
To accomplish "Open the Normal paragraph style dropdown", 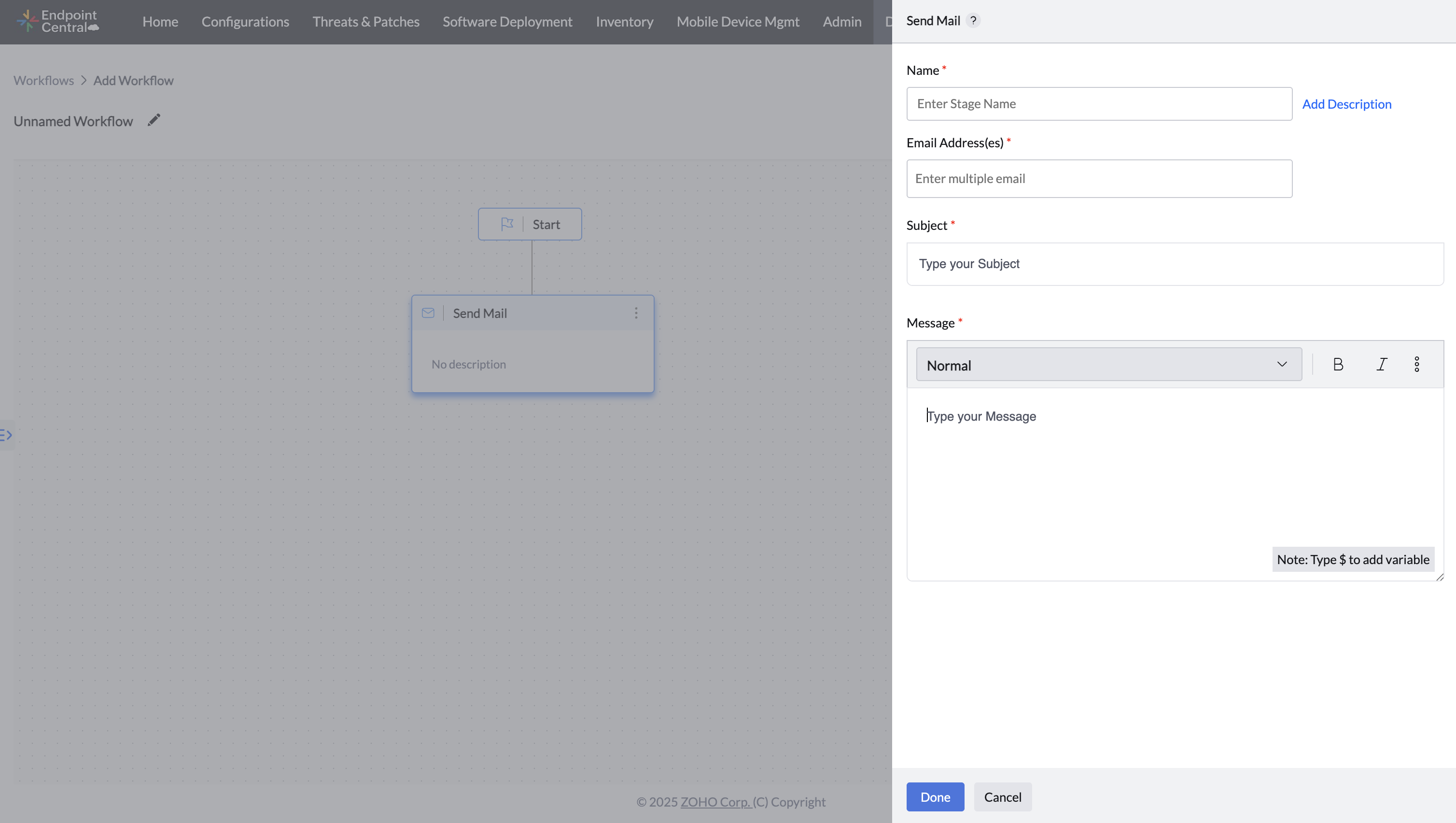I will tap(1108, 364).
